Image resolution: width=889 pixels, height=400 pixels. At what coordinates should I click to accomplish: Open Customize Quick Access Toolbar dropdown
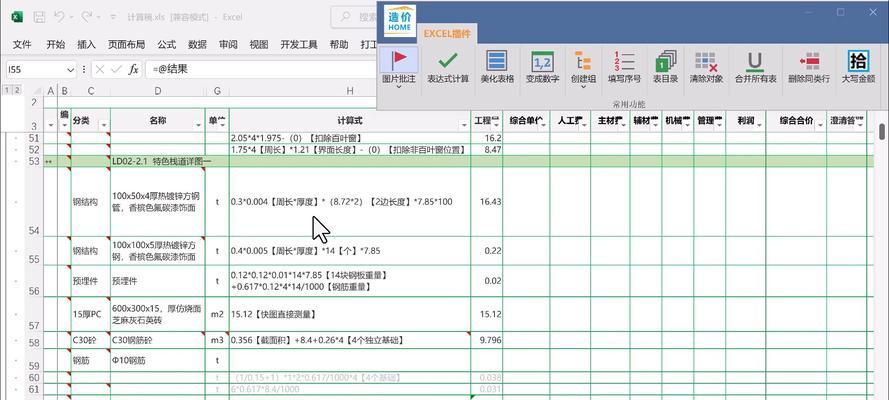coord(113,18)
